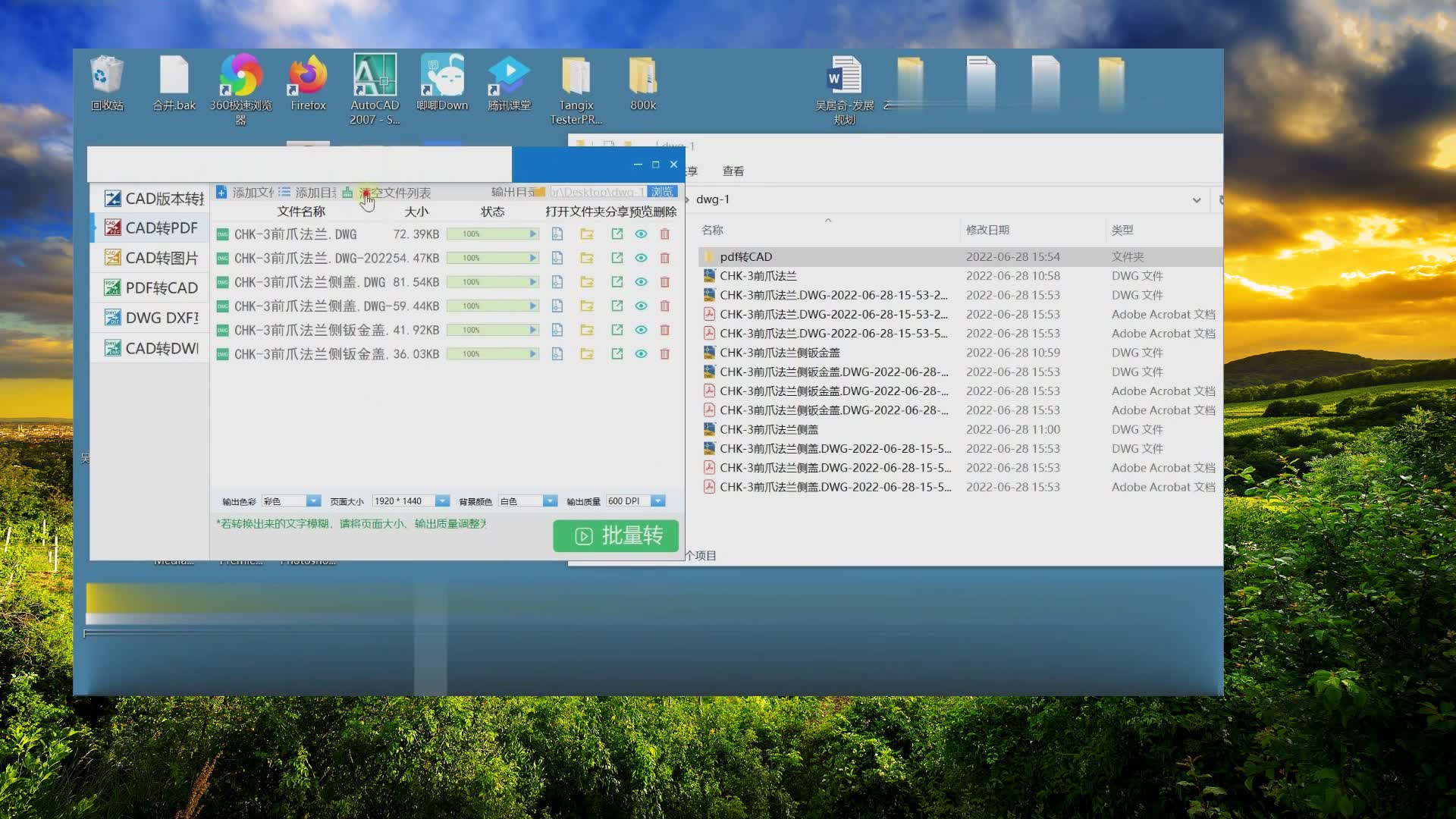
Task: Click progress bar of first file row
Action: click(x=492, y=234)
